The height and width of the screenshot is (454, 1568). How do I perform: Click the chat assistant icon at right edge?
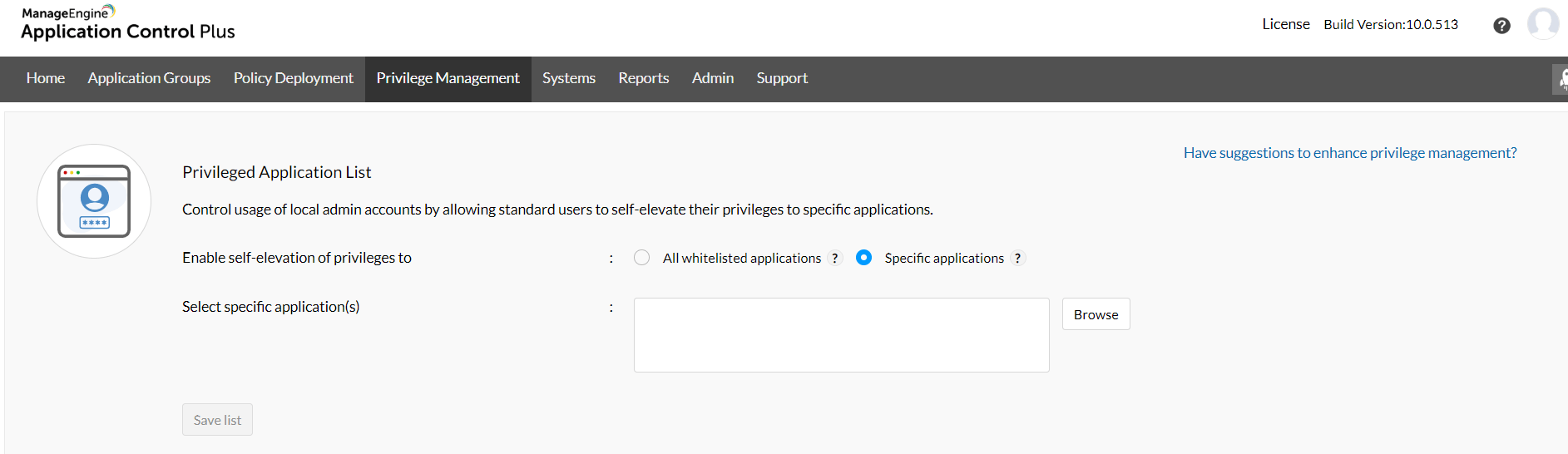(x=1561, y=80)
